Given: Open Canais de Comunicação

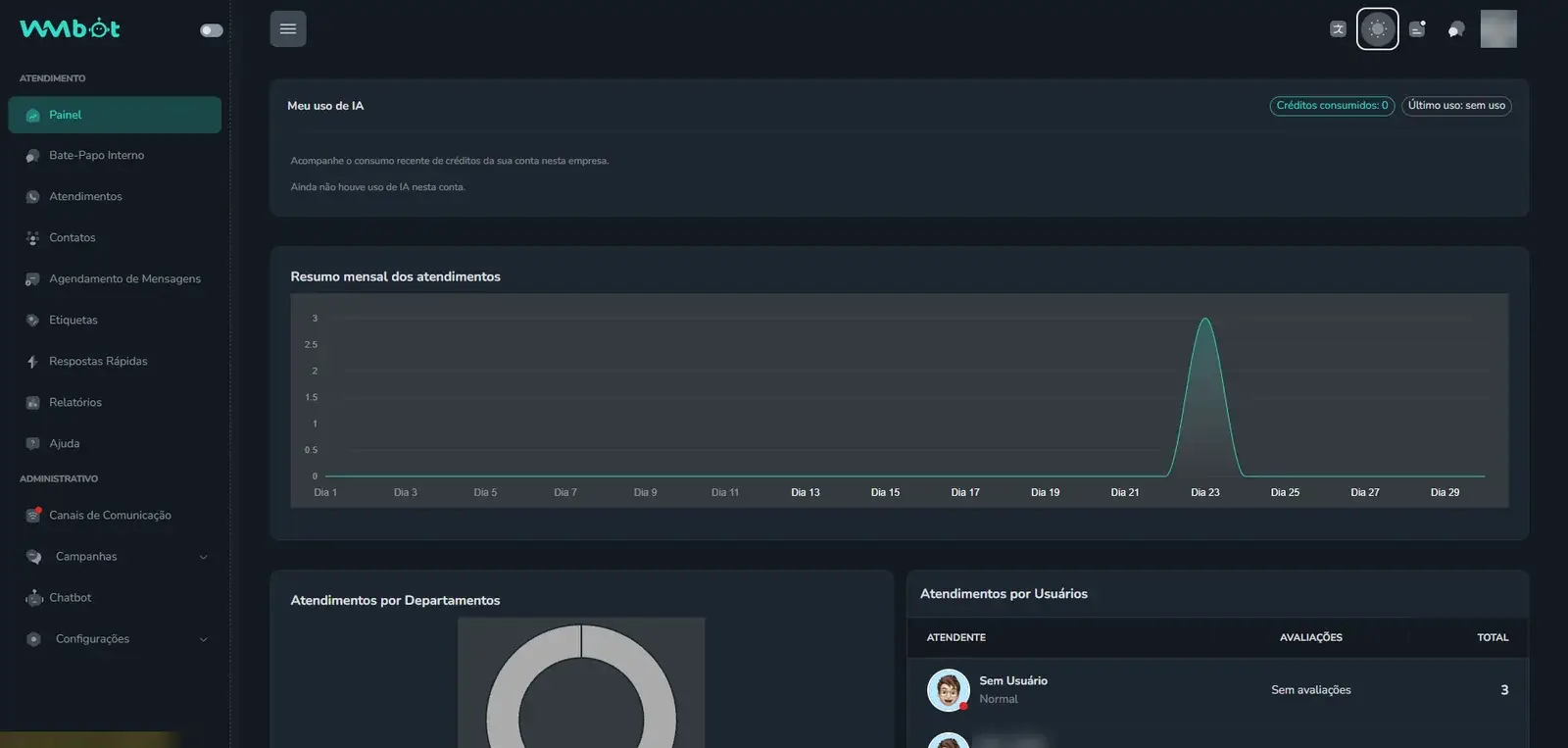Looking at the screenshot, I should [110, 515].
